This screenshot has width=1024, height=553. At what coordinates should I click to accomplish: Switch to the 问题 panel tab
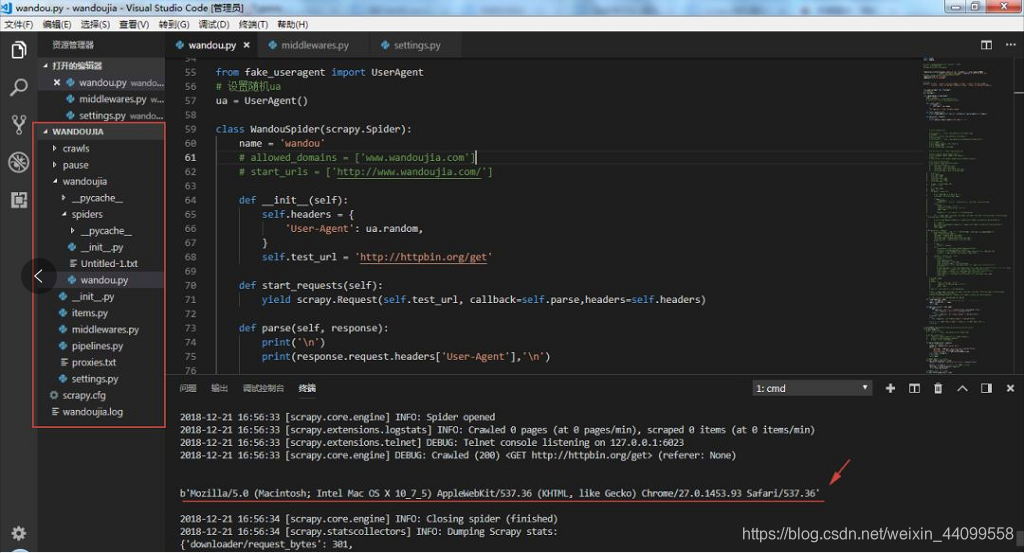188,388
